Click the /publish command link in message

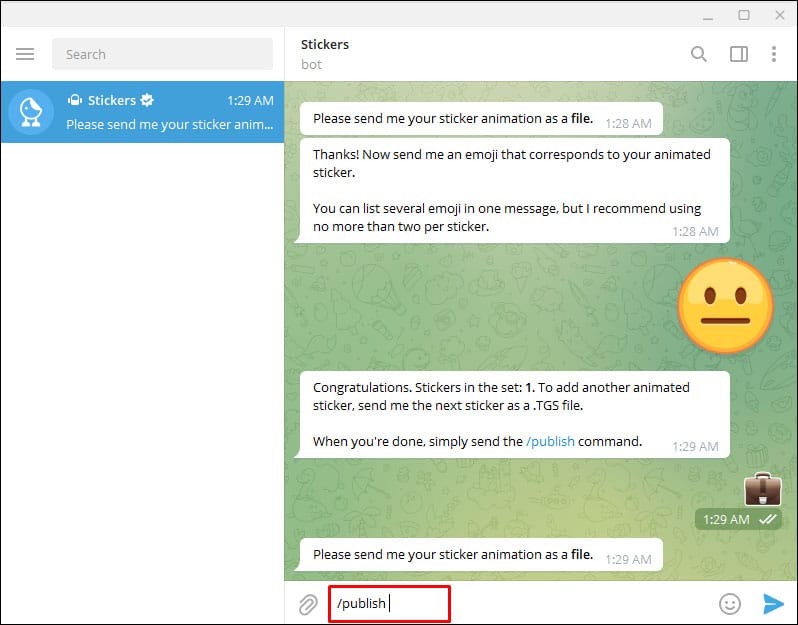(x=550, y=441)
